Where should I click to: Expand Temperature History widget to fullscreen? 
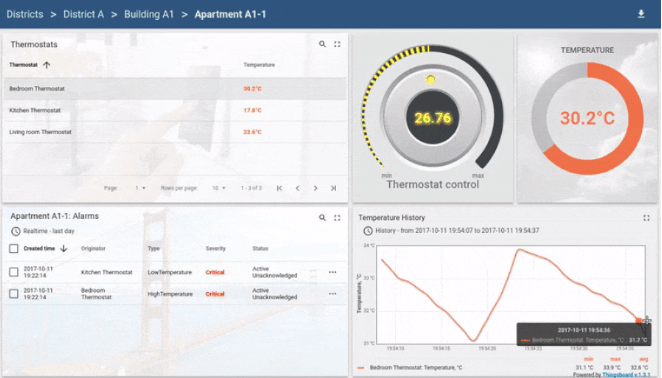(646, 218)
